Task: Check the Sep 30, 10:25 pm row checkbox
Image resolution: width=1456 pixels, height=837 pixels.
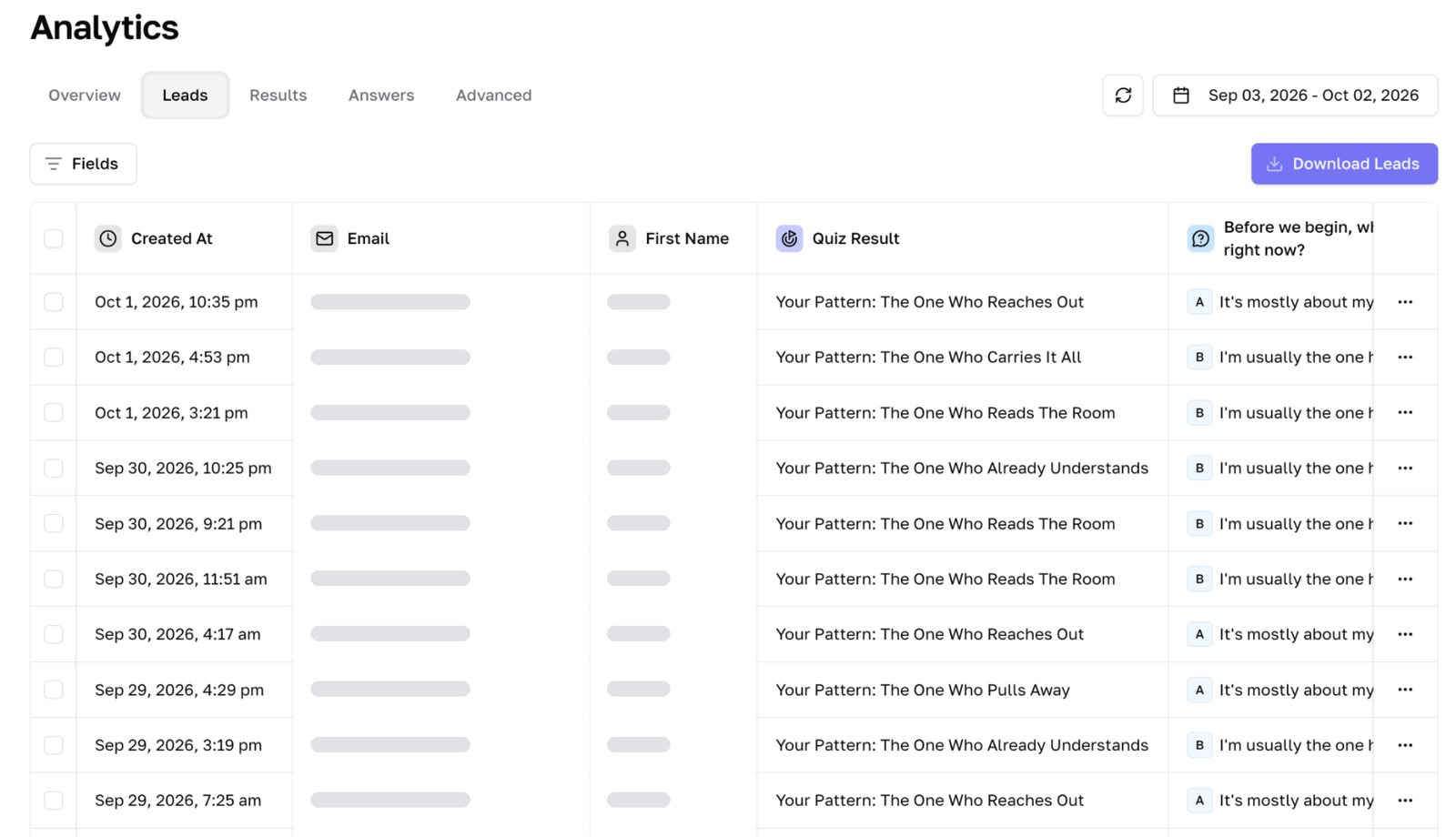Action: coord(54,469)
